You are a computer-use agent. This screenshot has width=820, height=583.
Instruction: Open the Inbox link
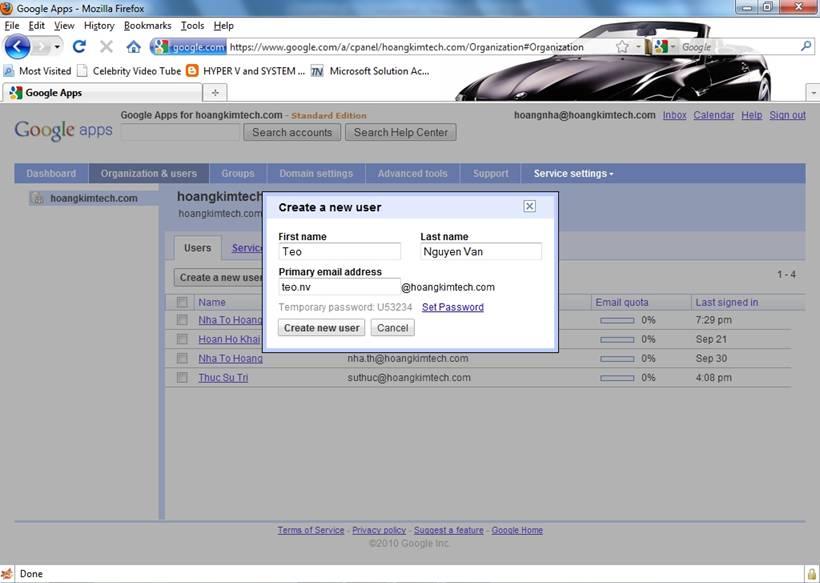pos(675,115)
